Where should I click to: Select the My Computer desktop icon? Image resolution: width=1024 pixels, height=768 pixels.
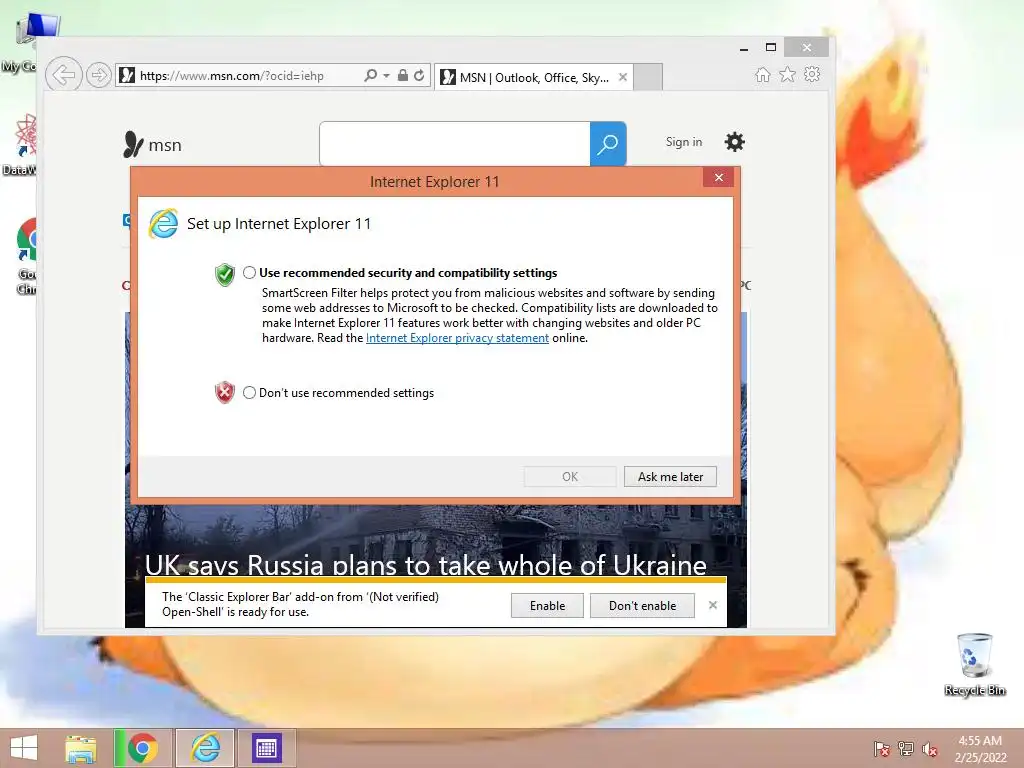(x=23, y=44)
